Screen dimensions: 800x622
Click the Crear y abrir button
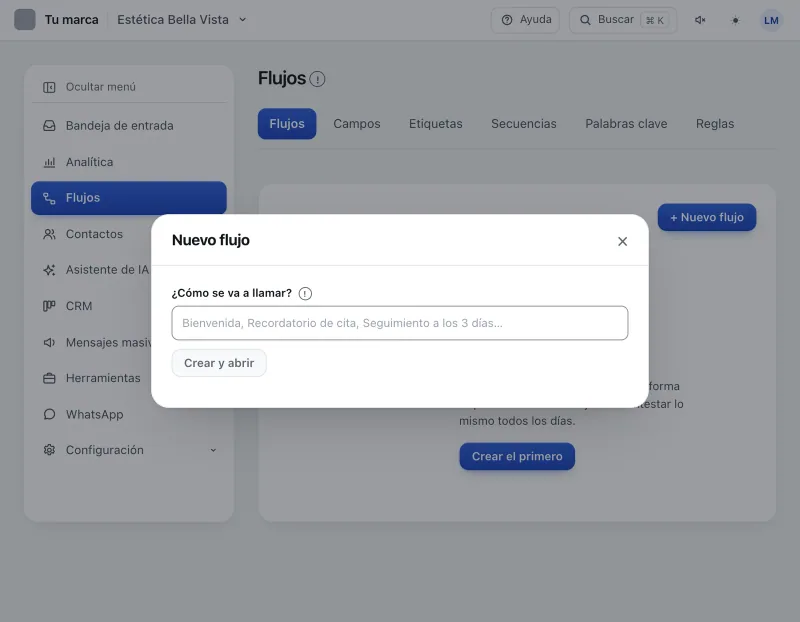(x=219, y=363)
